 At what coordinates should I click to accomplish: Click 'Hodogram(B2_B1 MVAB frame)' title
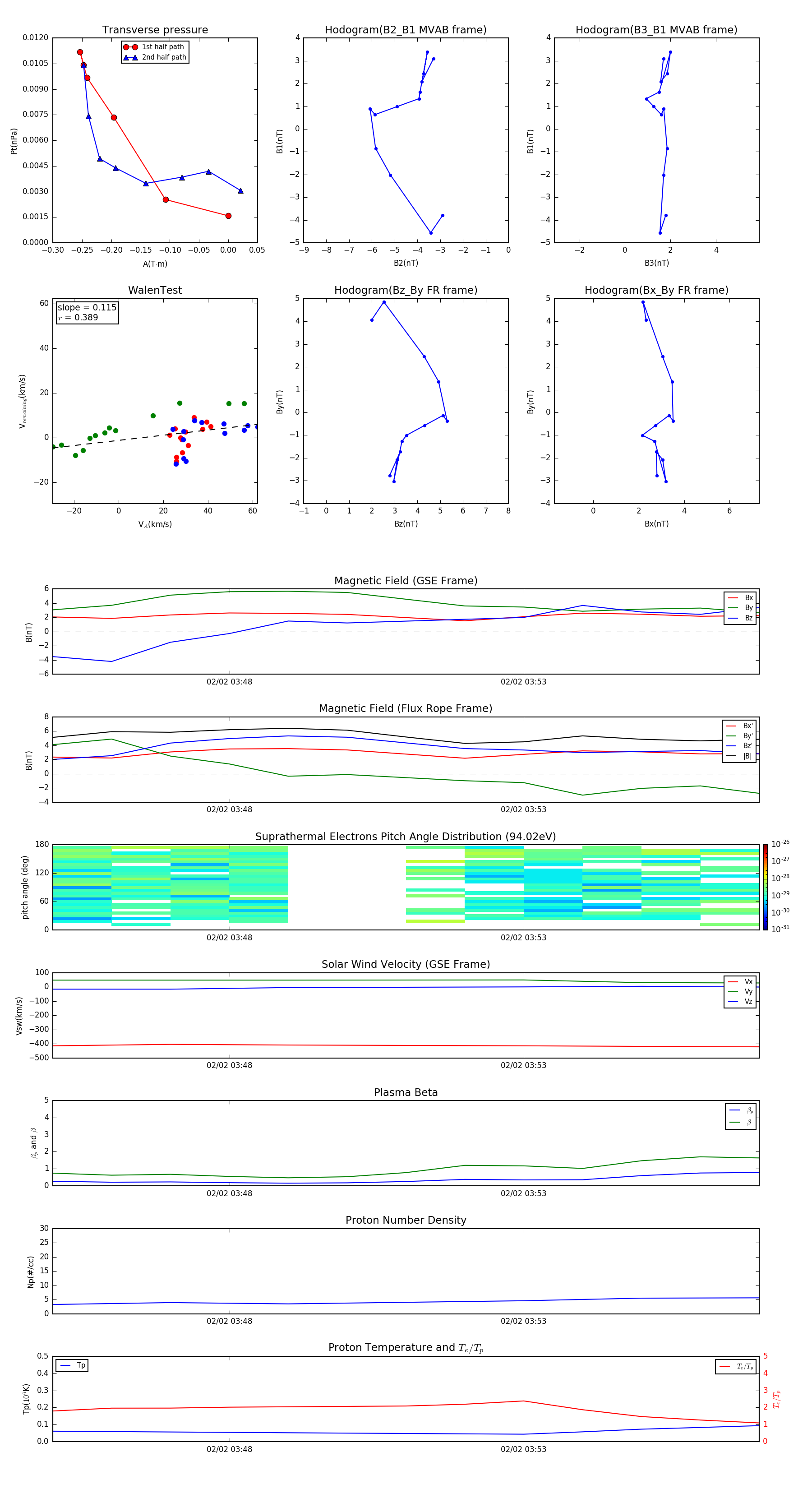click(x=406, y=29)
